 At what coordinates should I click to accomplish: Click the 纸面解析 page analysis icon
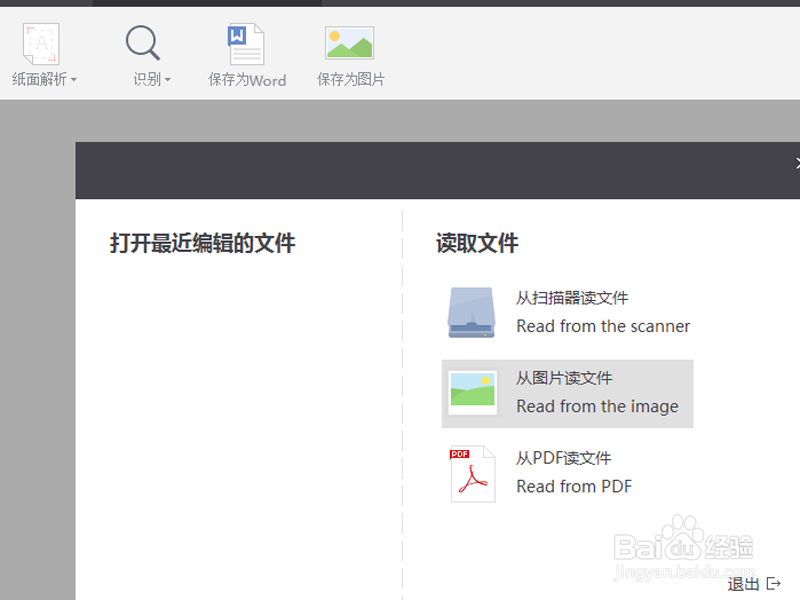[x=41, y=44]
